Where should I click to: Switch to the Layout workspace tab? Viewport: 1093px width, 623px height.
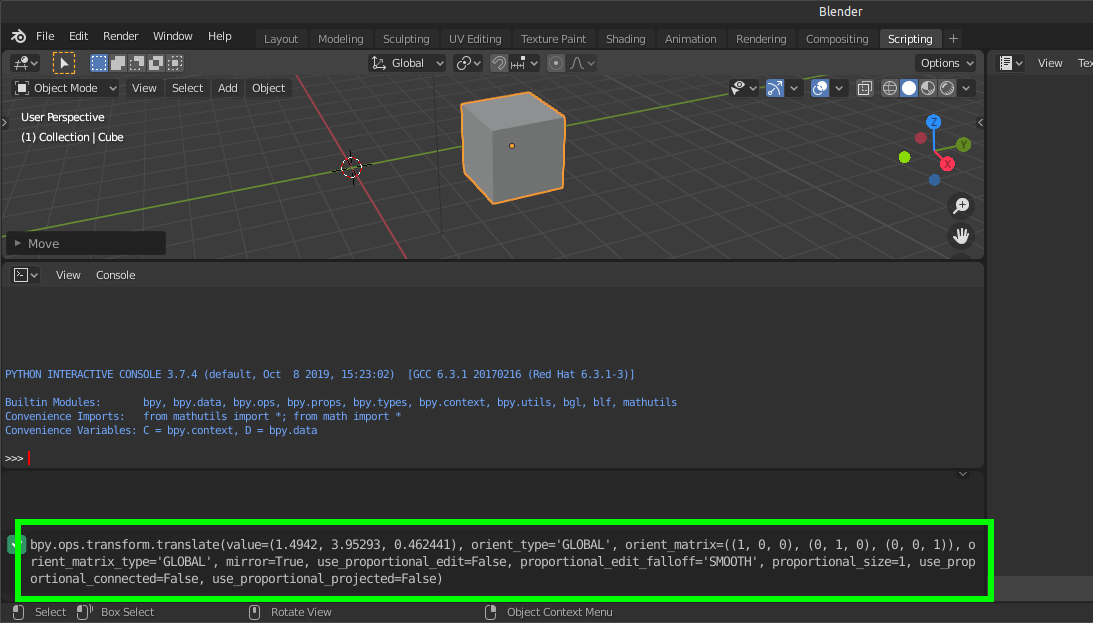click(x=281, y=38)
